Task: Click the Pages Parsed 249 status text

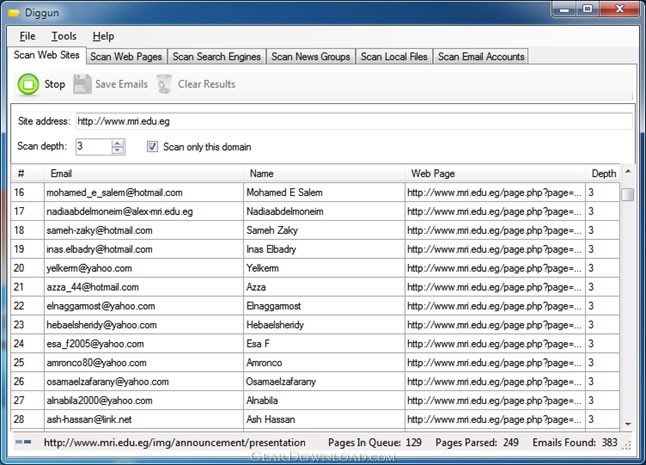Action: [x=477, y=443]
